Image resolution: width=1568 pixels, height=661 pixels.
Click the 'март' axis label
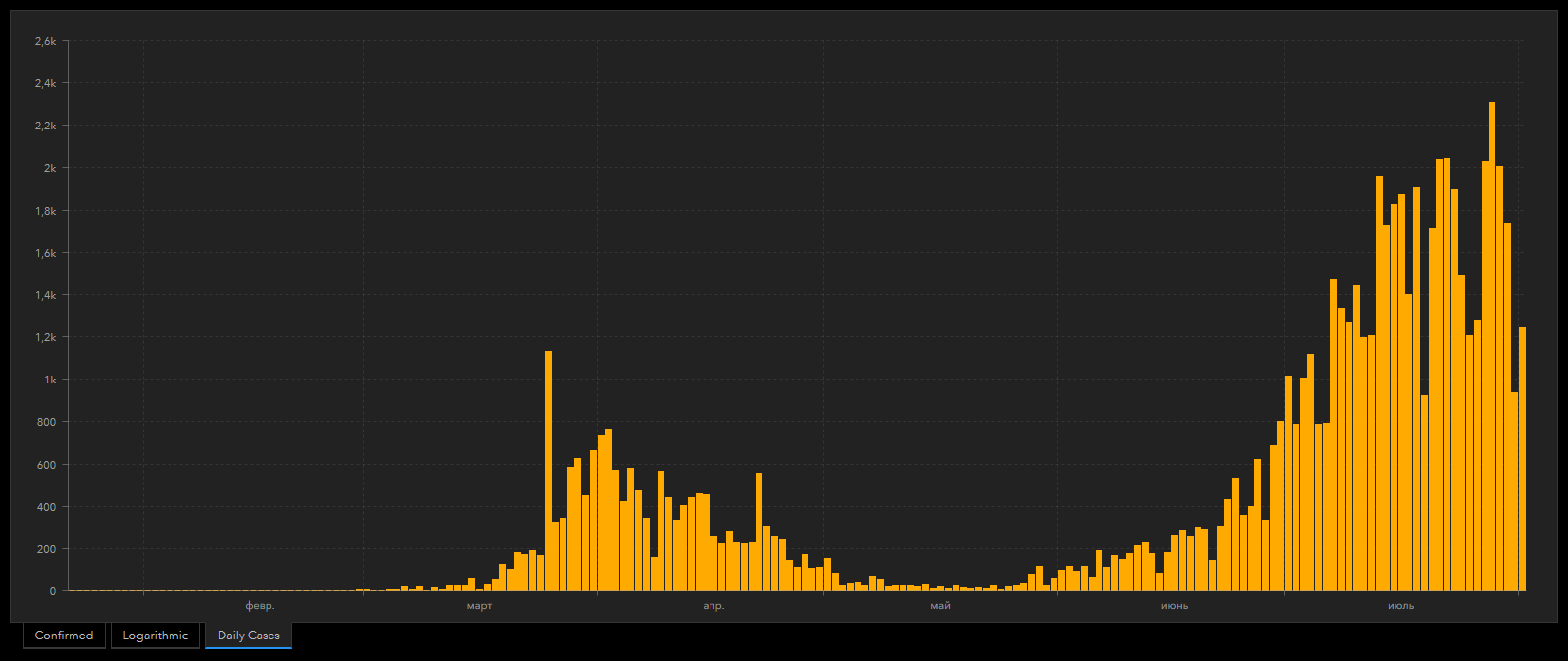[480, 606]
